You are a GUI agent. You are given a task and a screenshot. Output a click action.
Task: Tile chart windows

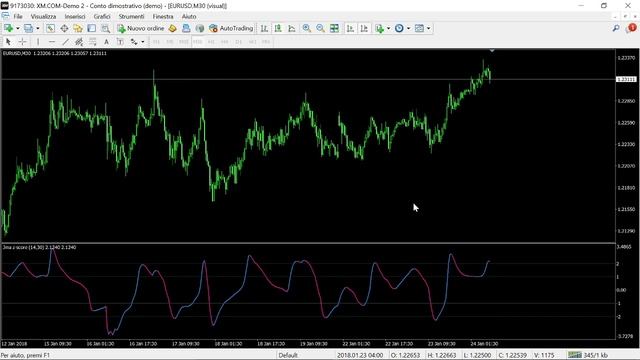(x=334, y=28)
